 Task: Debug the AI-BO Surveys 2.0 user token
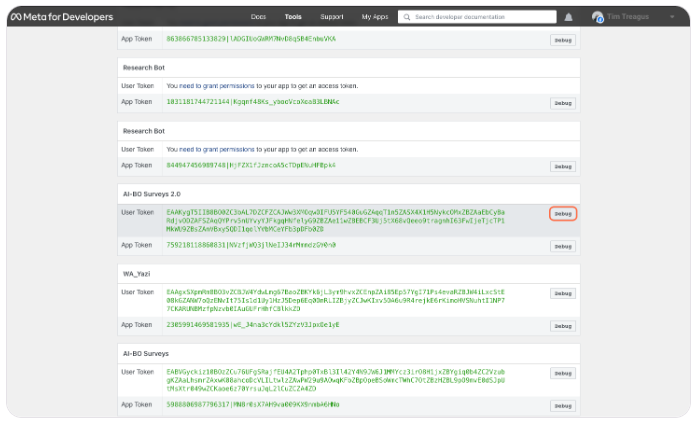562,214
